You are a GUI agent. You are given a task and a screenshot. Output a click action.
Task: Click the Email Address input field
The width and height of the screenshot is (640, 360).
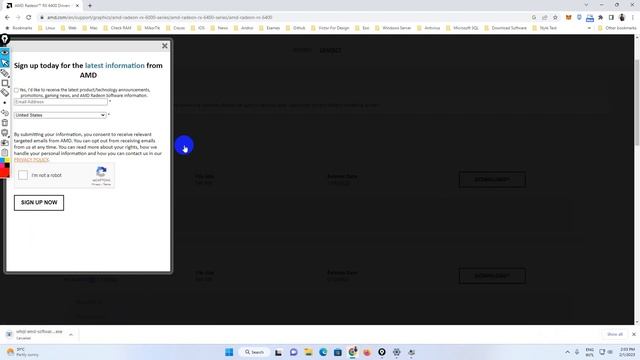pos(61,102)
